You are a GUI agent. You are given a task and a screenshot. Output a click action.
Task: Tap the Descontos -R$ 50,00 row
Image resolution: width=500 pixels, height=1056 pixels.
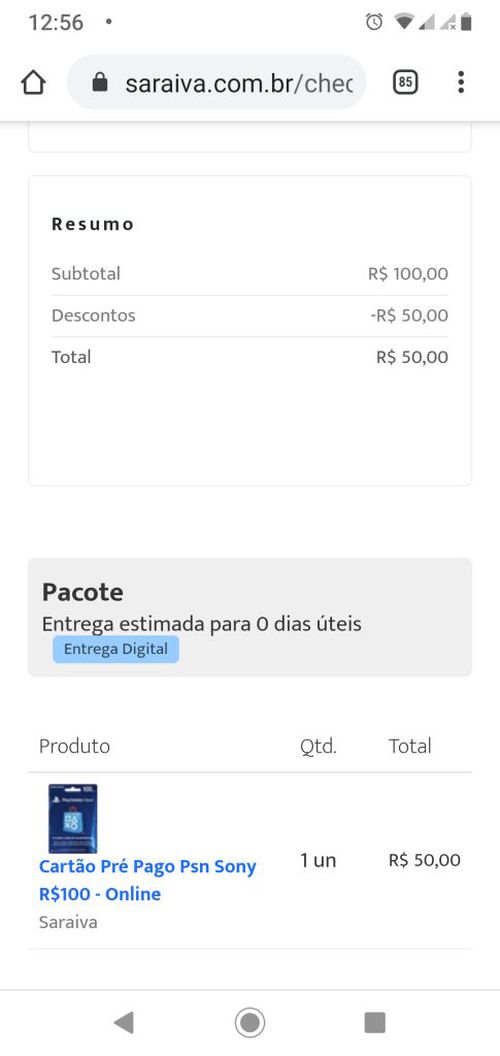click(x=250, y=315)
